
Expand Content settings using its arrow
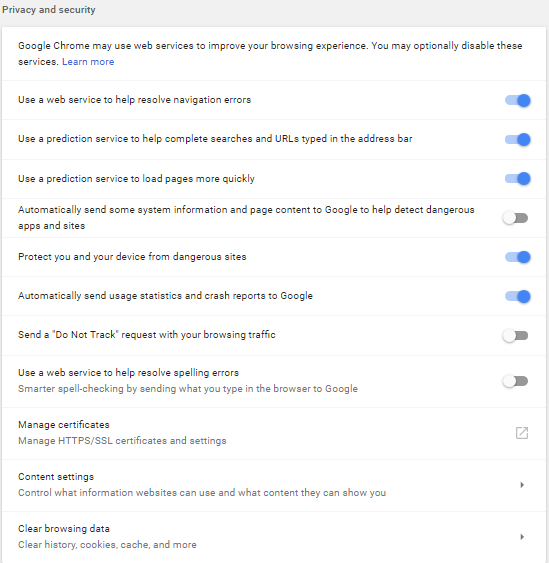522,485
